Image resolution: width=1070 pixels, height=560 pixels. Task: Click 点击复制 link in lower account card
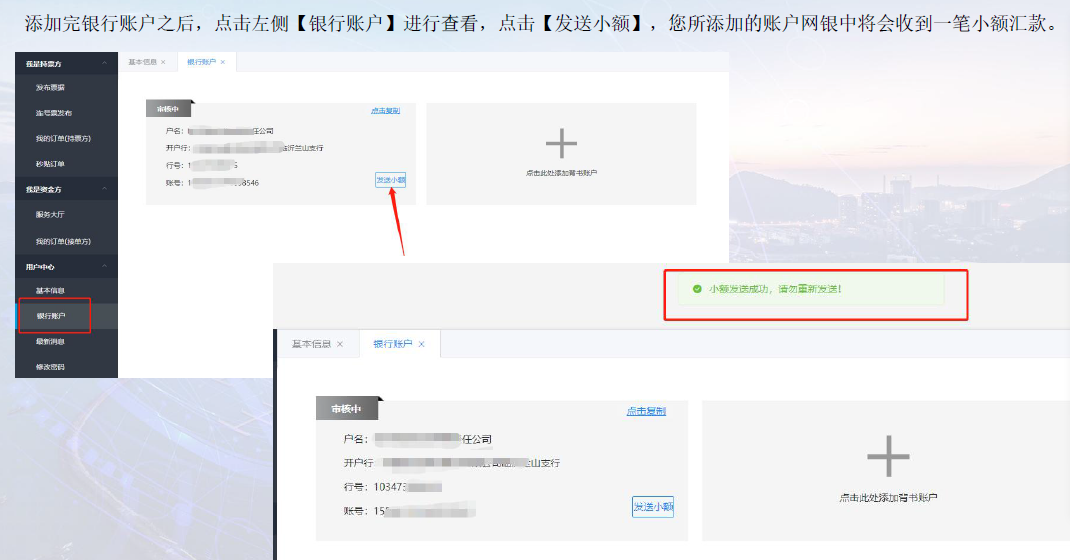[x=646, y=411]
